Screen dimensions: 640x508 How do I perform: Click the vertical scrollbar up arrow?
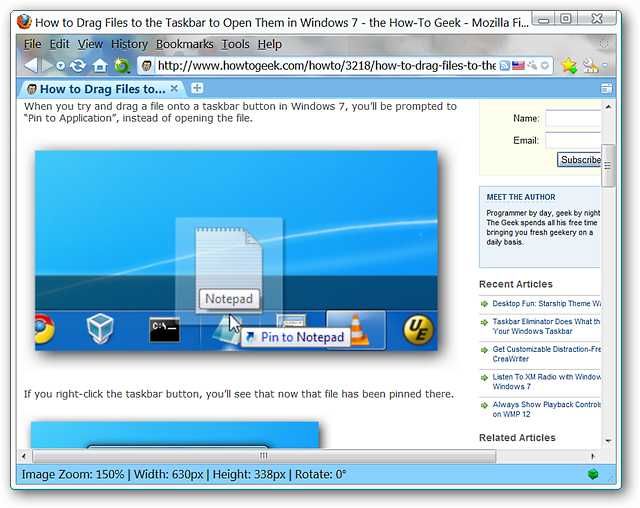pos(608,106)
